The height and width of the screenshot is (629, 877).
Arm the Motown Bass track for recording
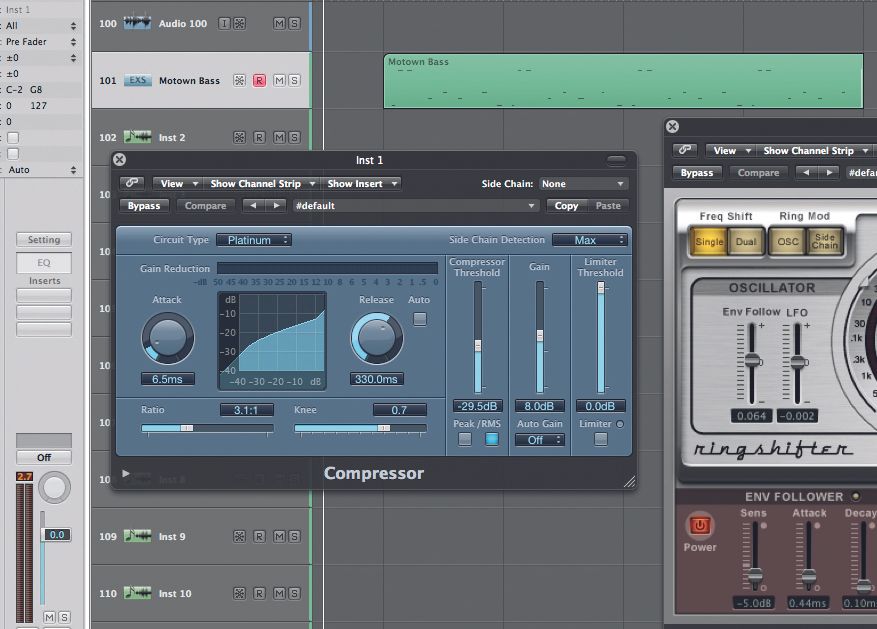258,80
